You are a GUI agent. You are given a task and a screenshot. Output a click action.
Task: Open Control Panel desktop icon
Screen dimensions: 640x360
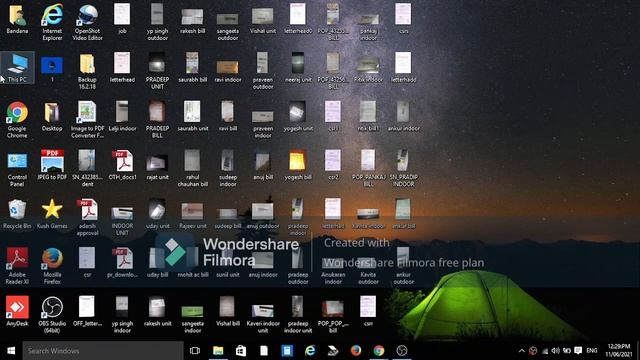pyautogui.click(x=17, y=169)
